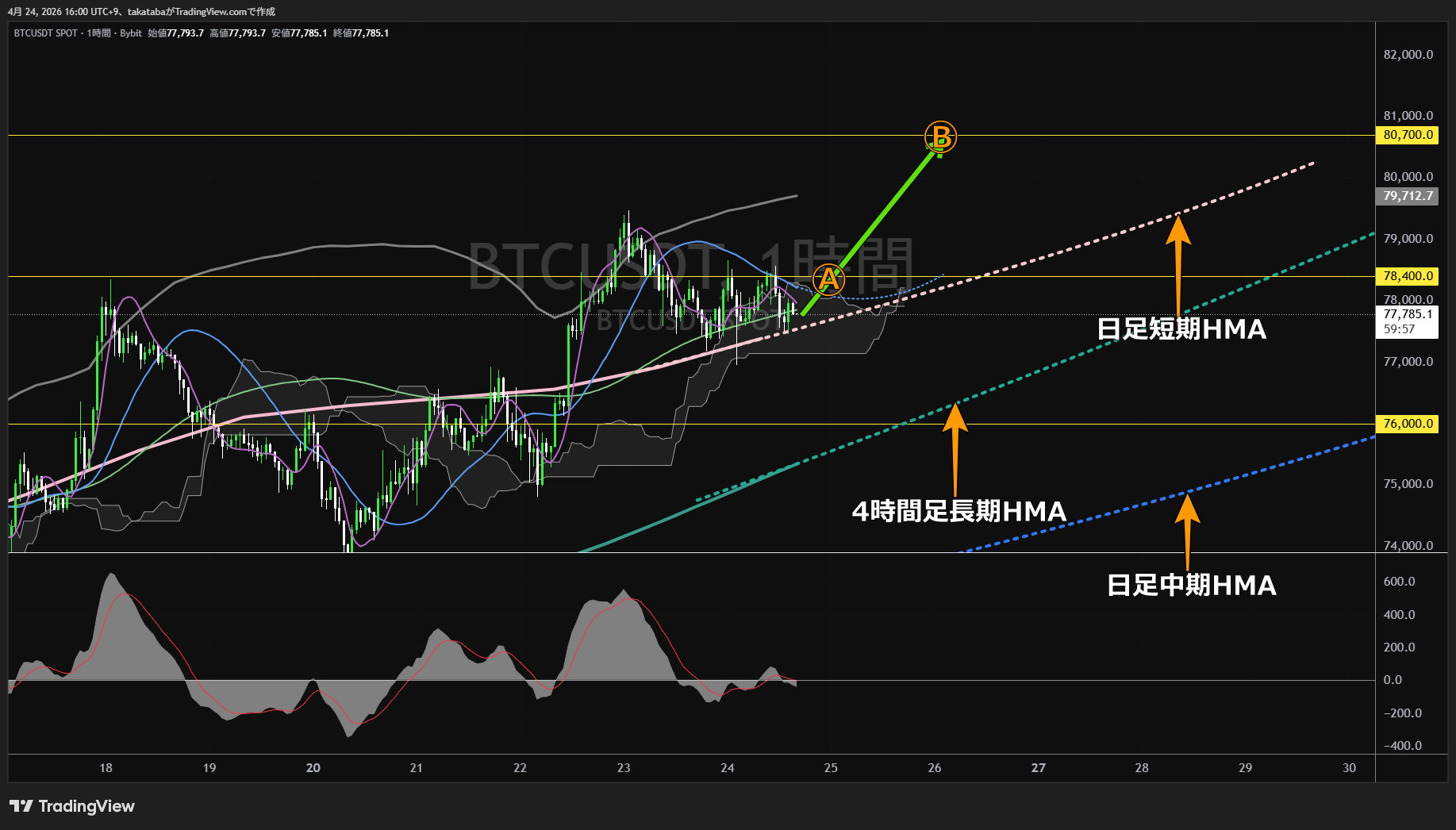Click date 20 on the time axis
The width and height of the screenshot is (1456, 830).
(x=313, y=768)
